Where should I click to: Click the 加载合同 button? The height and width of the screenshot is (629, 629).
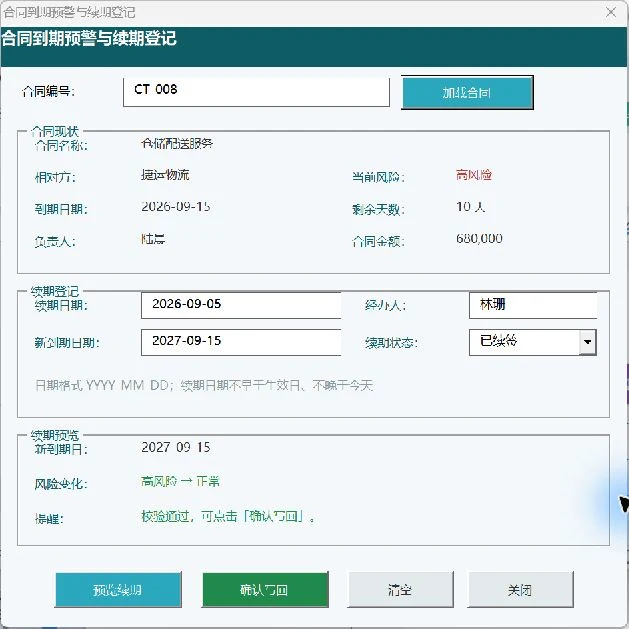coord(467,93)
